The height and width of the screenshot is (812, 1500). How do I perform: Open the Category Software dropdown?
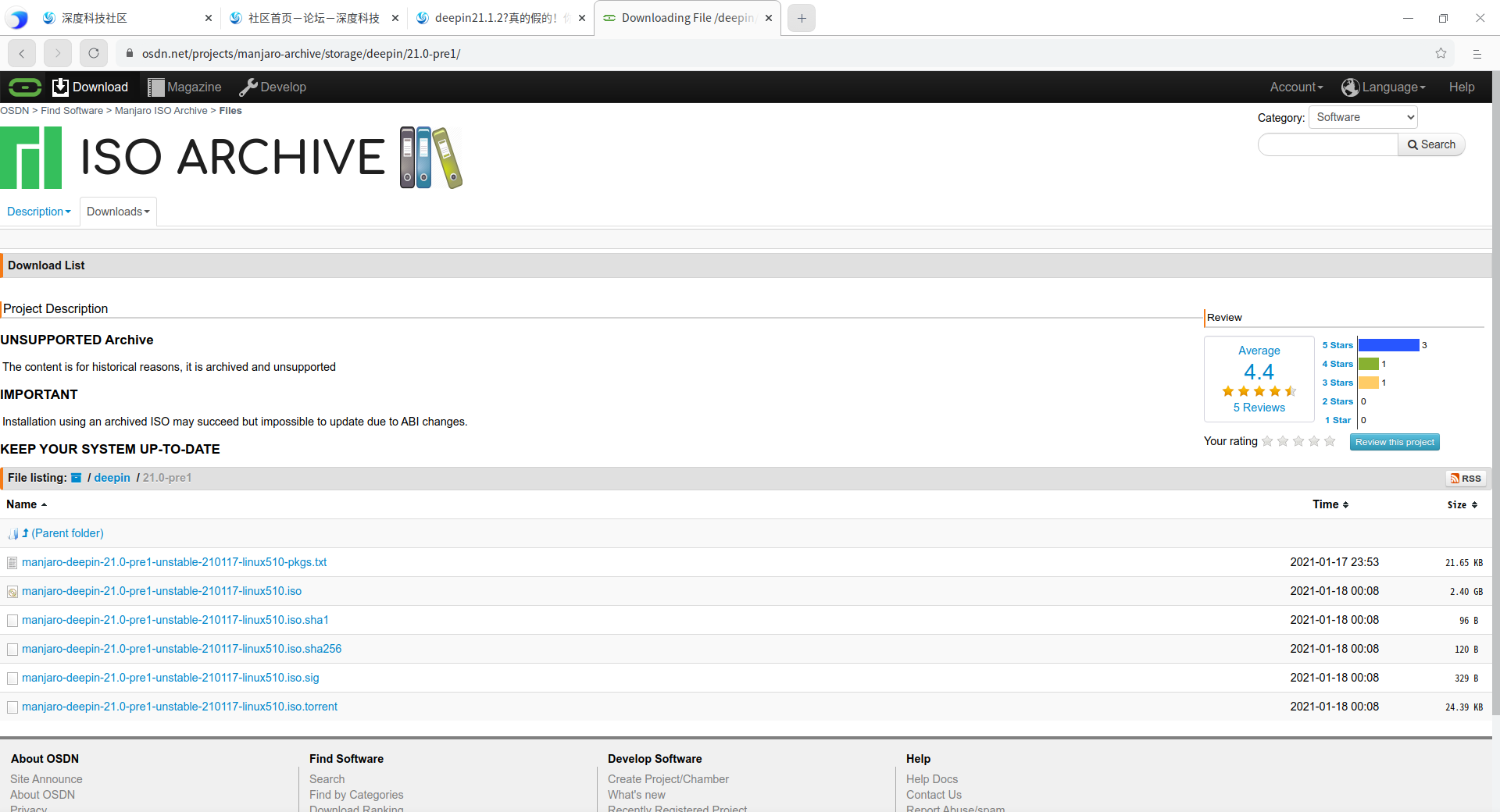[1362, 116]
